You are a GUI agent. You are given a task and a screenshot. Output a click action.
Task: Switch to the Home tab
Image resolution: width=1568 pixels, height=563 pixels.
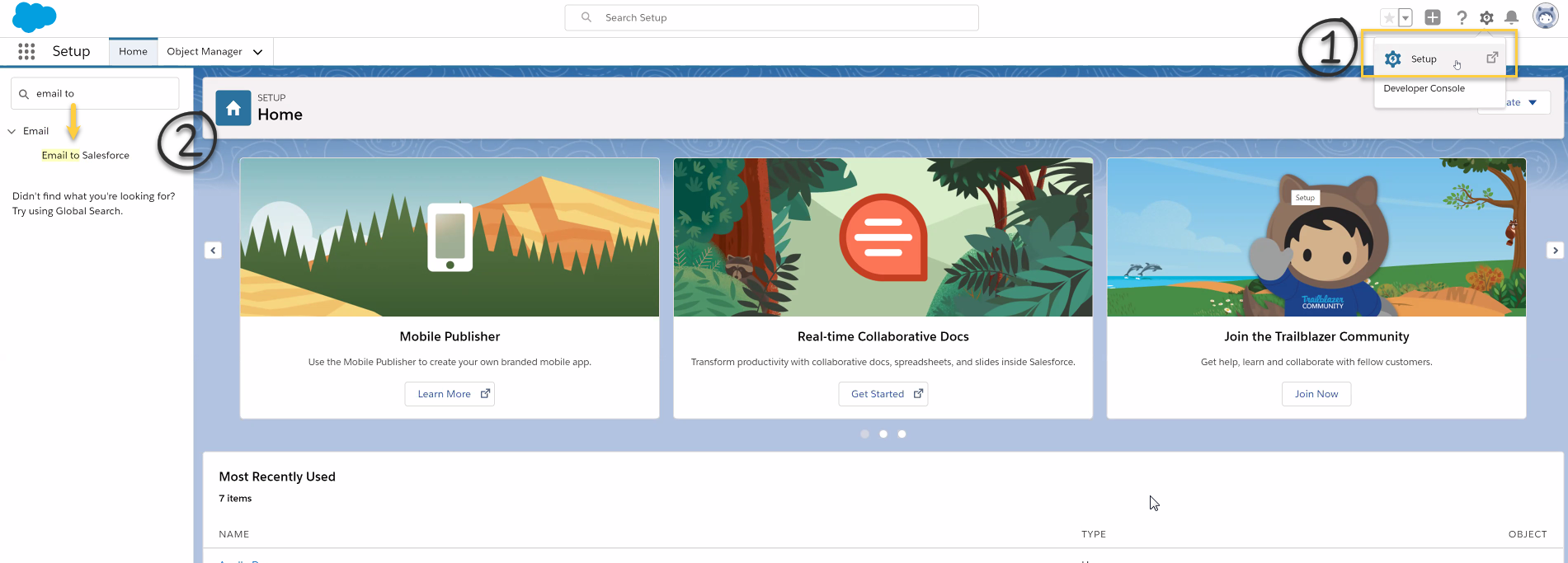(x=133, y=51)
